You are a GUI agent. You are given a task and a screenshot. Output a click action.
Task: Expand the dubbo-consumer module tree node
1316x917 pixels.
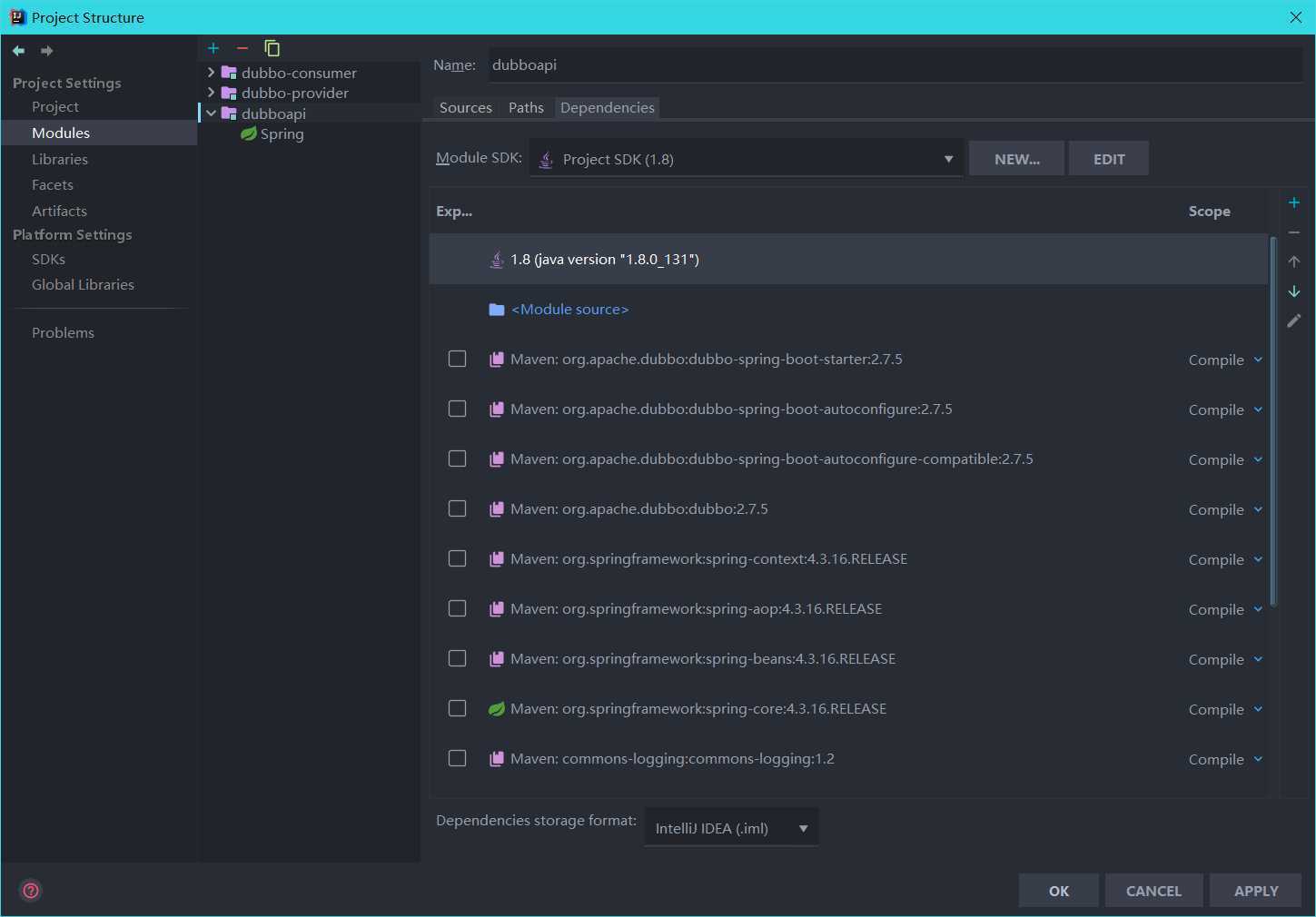coord(211,72)
